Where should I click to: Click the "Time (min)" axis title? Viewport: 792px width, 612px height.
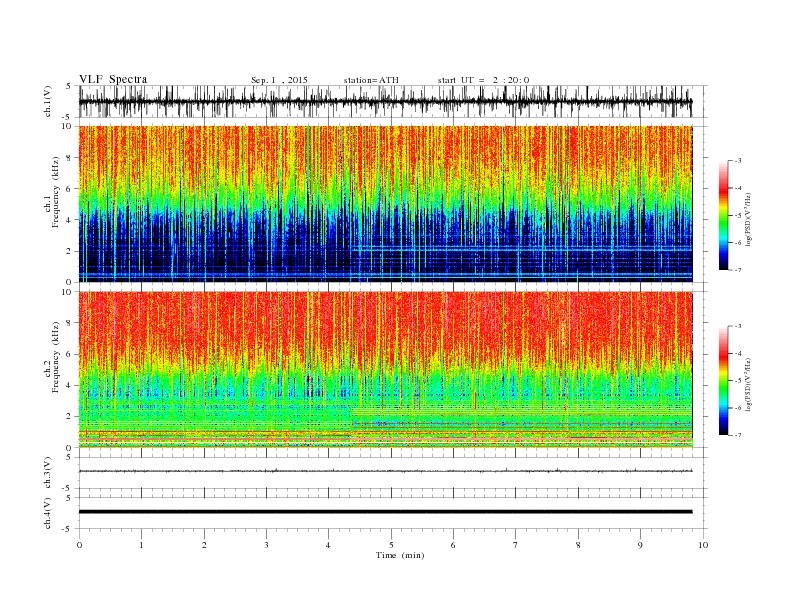point(400,555)
